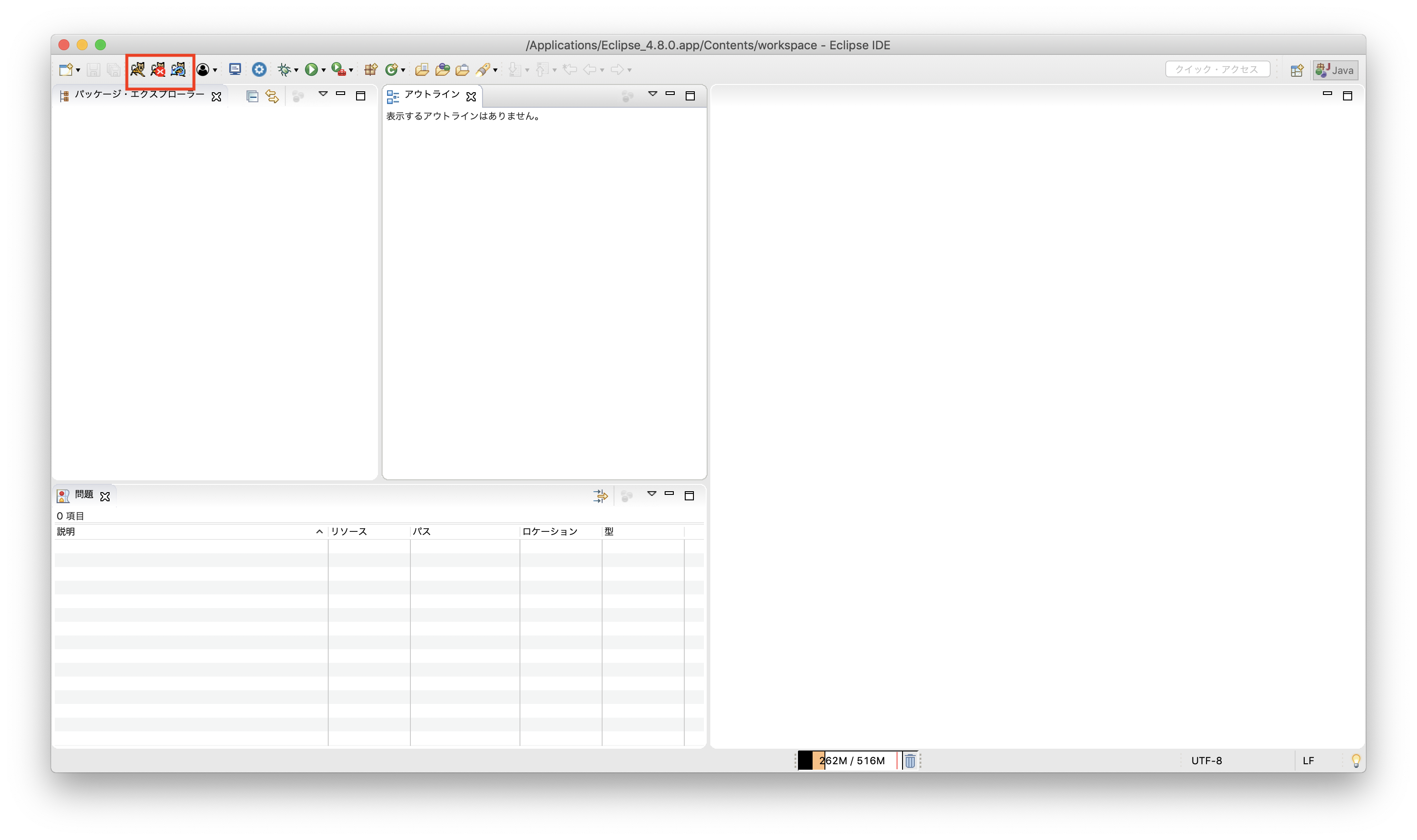This screenshot has height=840, width=1417.
Task: Click the Forward navigation arrow
Action: point(617,70)
